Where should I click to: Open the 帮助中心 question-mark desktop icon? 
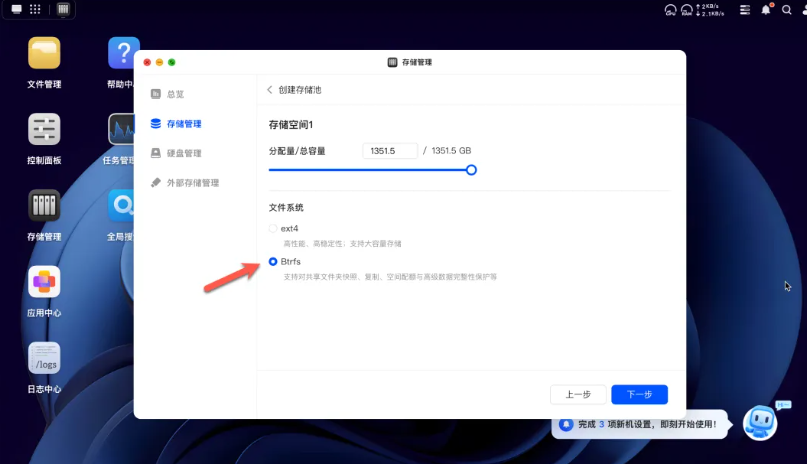tap(123, 53)
